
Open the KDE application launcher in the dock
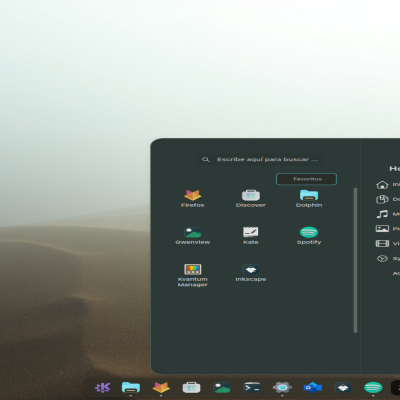pyautogui.click(x=102, y=387)
